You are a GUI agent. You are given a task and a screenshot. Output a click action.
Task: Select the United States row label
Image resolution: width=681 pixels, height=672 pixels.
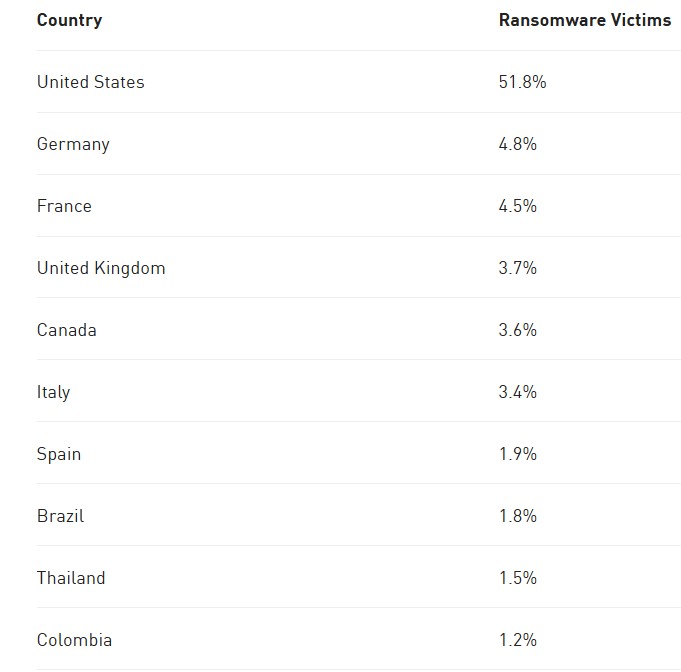[x=90, y=82]
